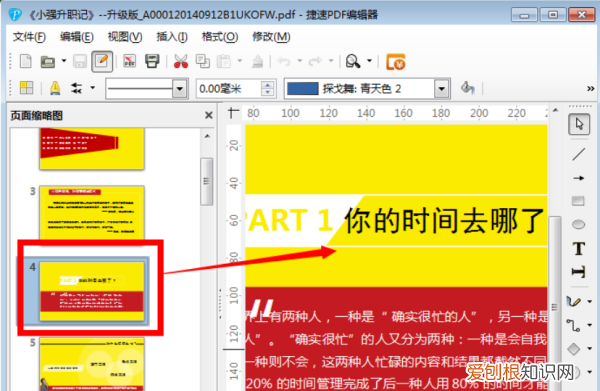The height and width of the screenshot is (391, 600).
Task: Decrease line width with stepper down arrow
Action: 268,93
